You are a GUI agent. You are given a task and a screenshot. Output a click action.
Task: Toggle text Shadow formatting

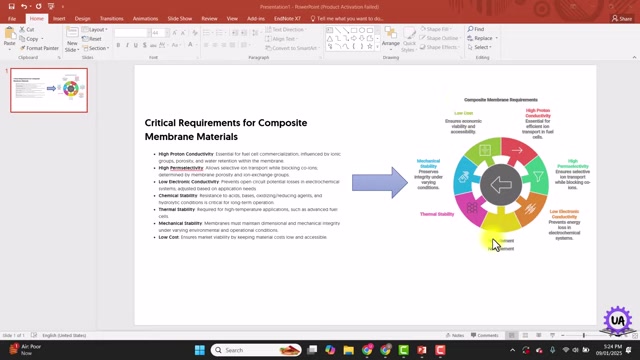click(144, 45)
